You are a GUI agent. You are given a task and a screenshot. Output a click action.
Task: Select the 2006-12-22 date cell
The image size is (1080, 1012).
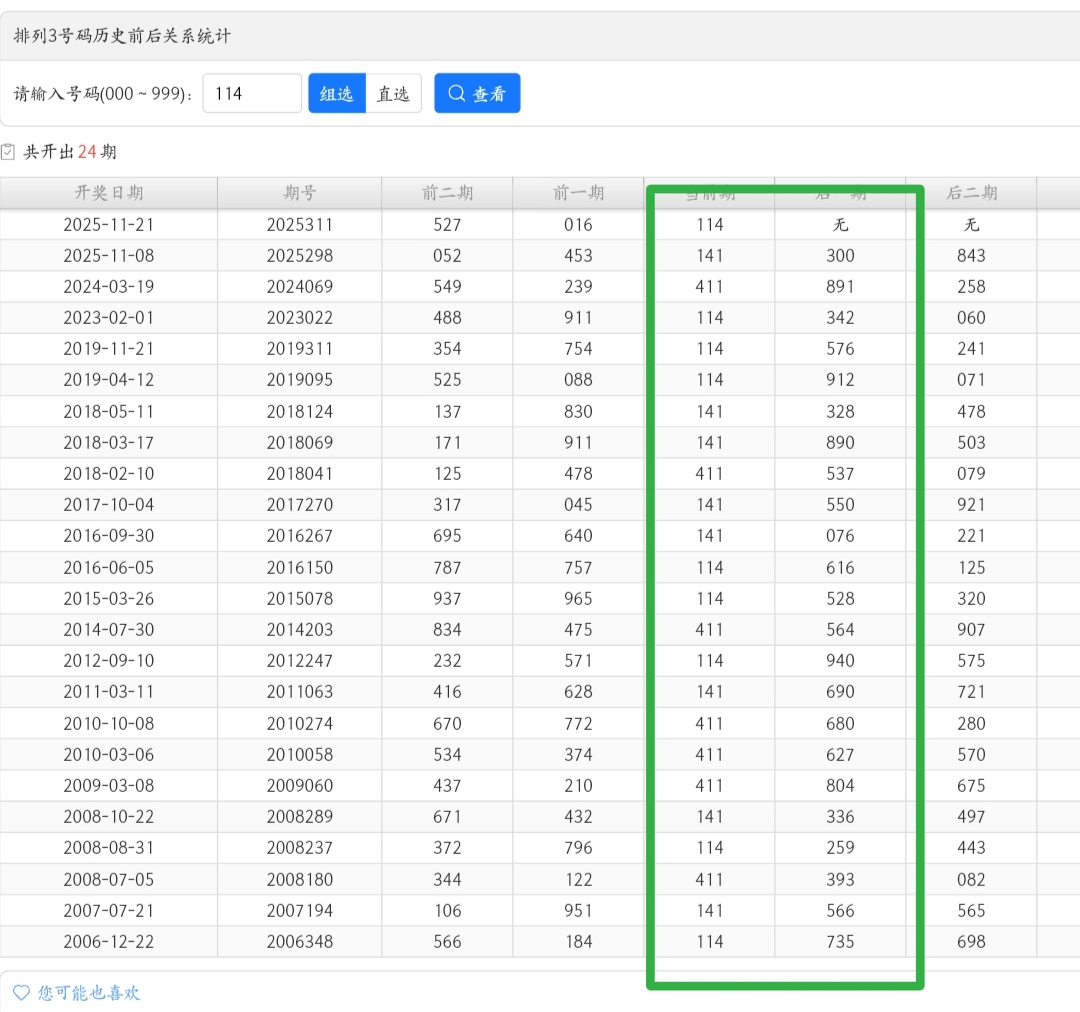click(x=109, y=942)
